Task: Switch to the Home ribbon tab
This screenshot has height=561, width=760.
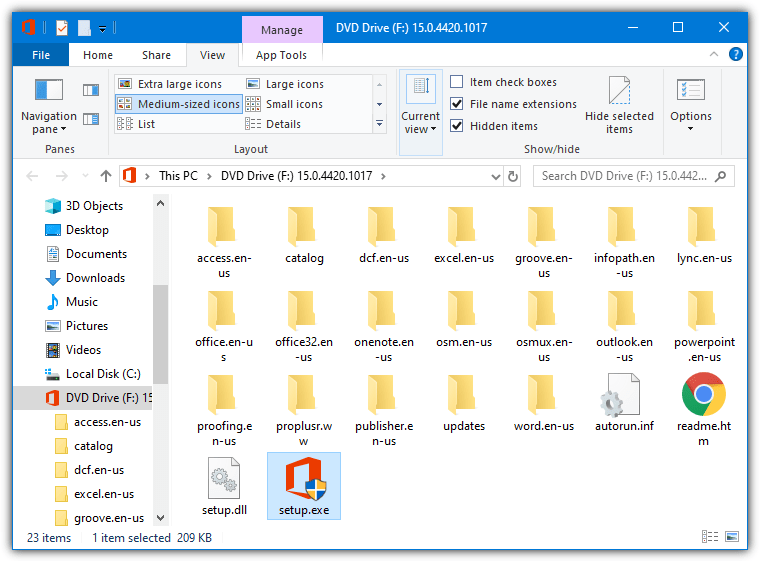Action: (98, 55)
